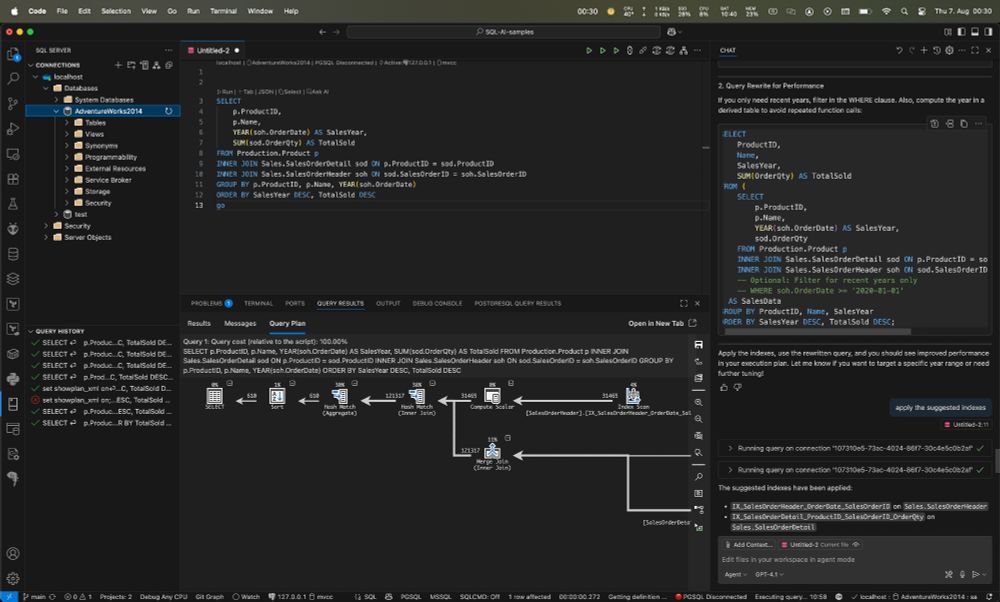Image resolution: width=1000 pixels, height=602 pixels.
Task: Switch to the Messages results tab
Action: point(240,323)
